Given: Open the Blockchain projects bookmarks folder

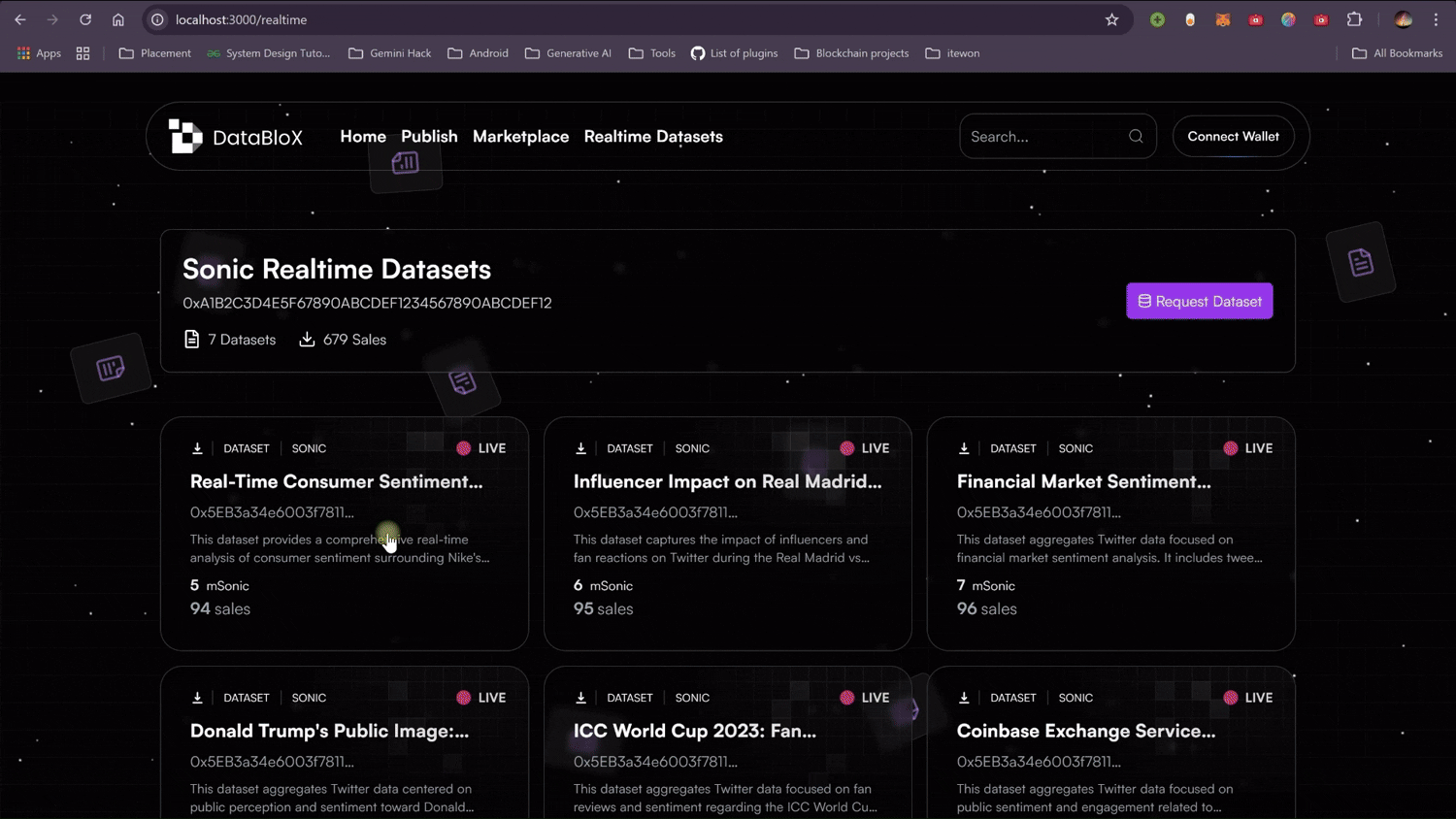Looking at the screenshot, I should 852,53.
